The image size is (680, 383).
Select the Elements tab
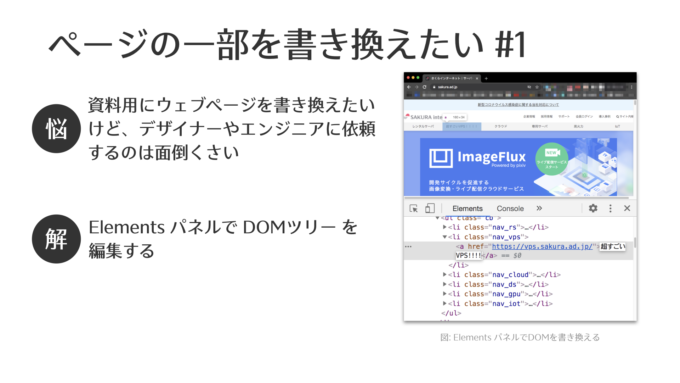click(x=467, y=209)
